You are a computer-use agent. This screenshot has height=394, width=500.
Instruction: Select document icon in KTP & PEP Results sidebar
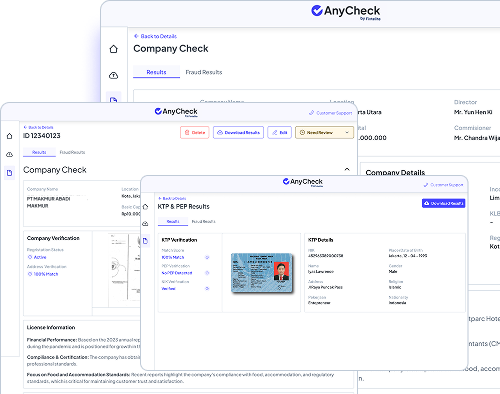(x=145, y=241)
